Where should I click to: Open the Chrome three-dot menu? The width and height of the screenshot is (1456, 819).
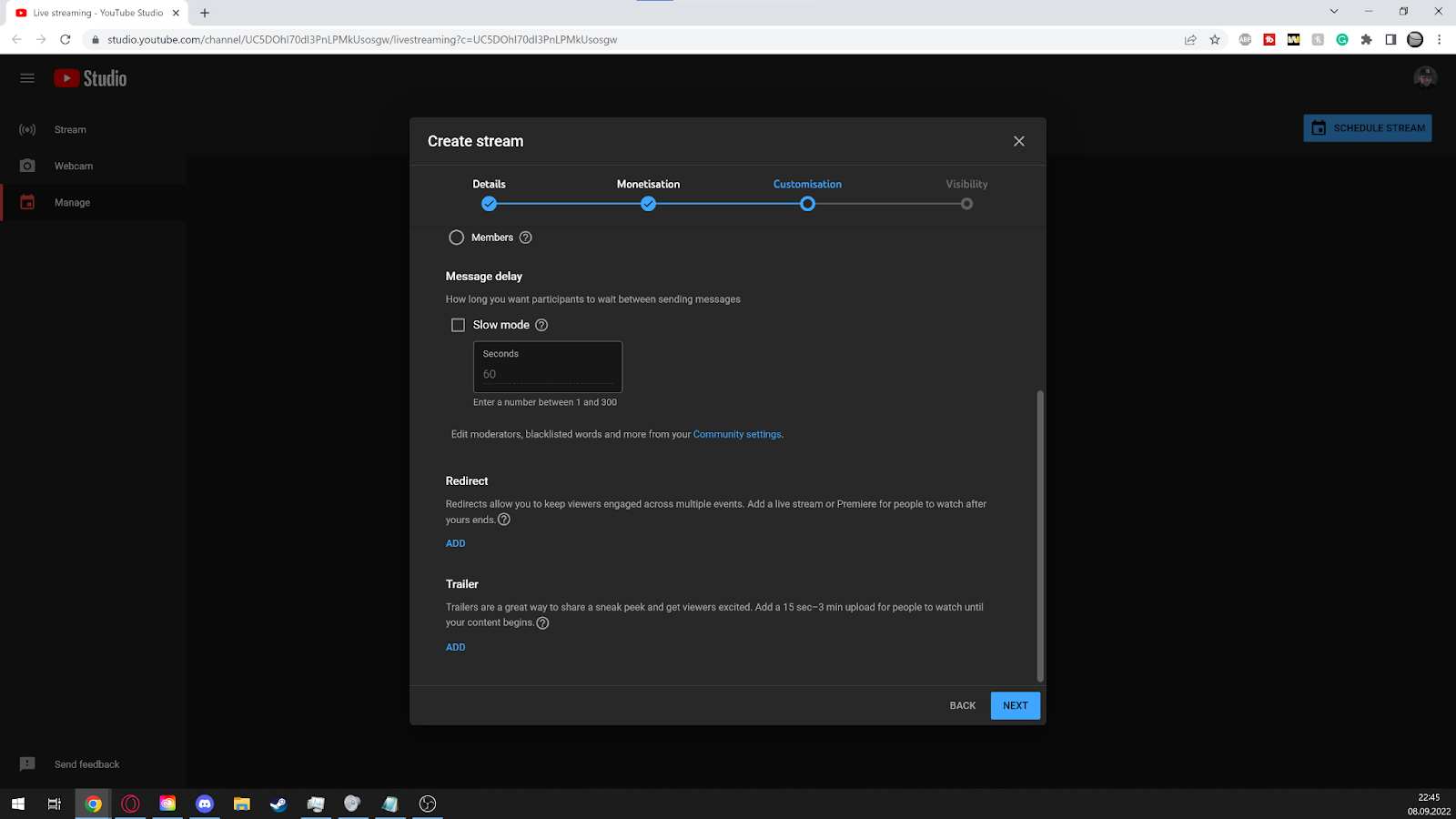coord(1440,39)
